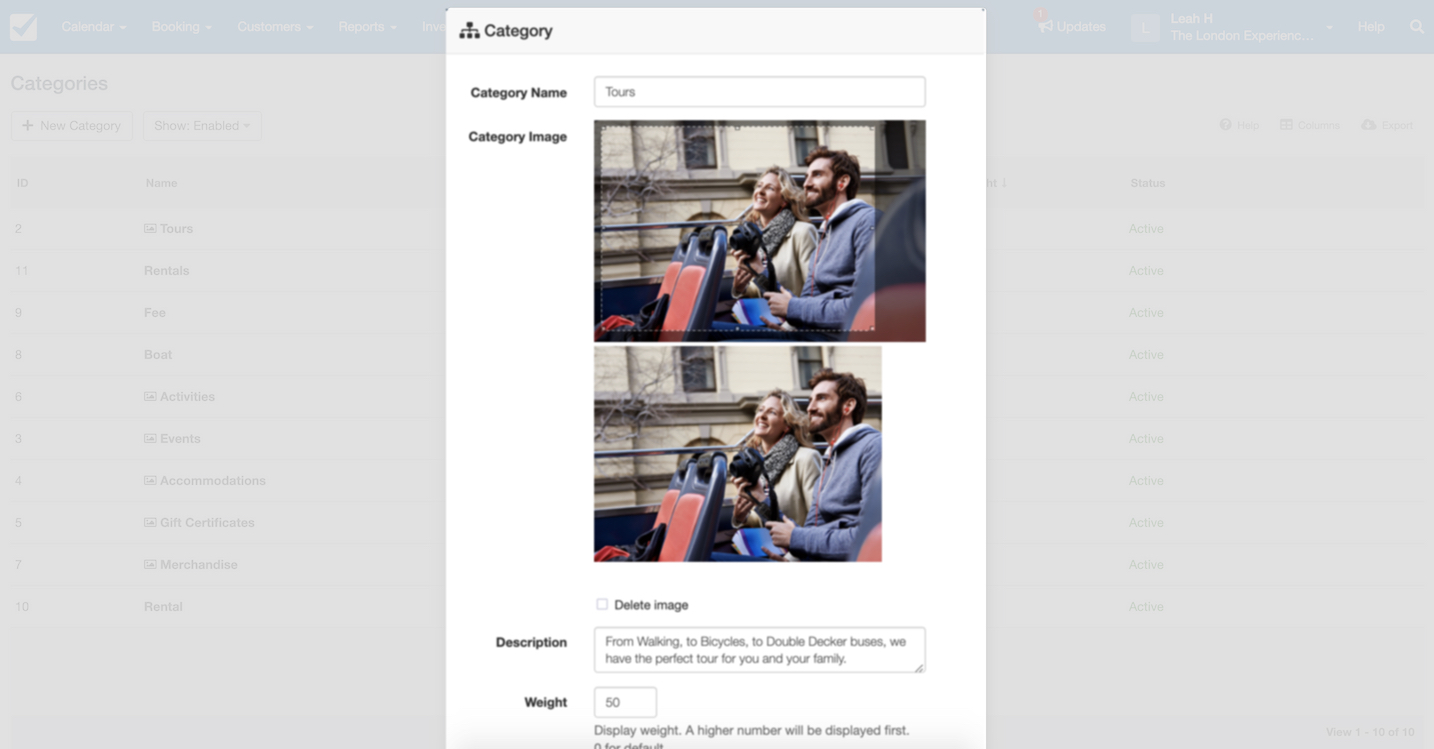Click the New Category button
The width and height of the screenshot is (1434, 749).
tap(72, 126)
